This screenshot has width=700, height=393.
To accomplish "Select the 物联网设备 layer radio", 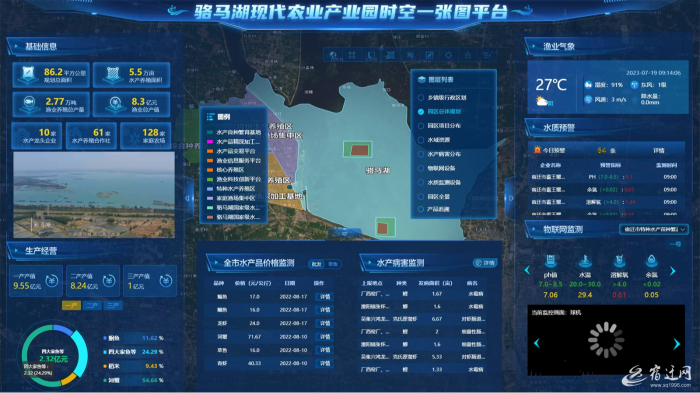I will (x=421, y=168).
